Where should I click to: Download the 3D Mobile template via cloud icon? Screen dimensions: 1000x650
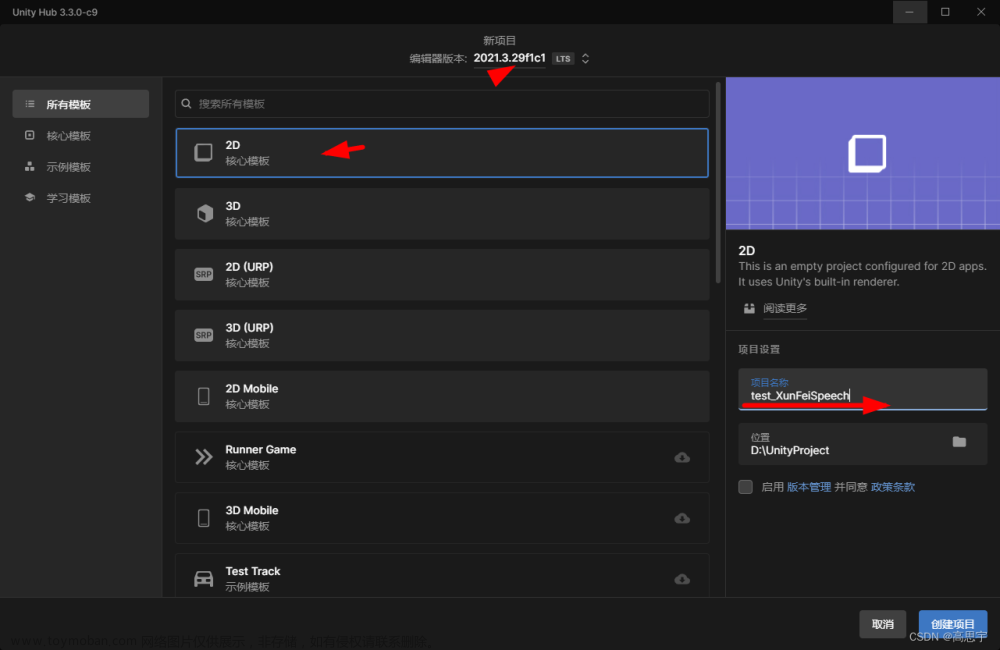pyautogui.click(x=682, y=518)
